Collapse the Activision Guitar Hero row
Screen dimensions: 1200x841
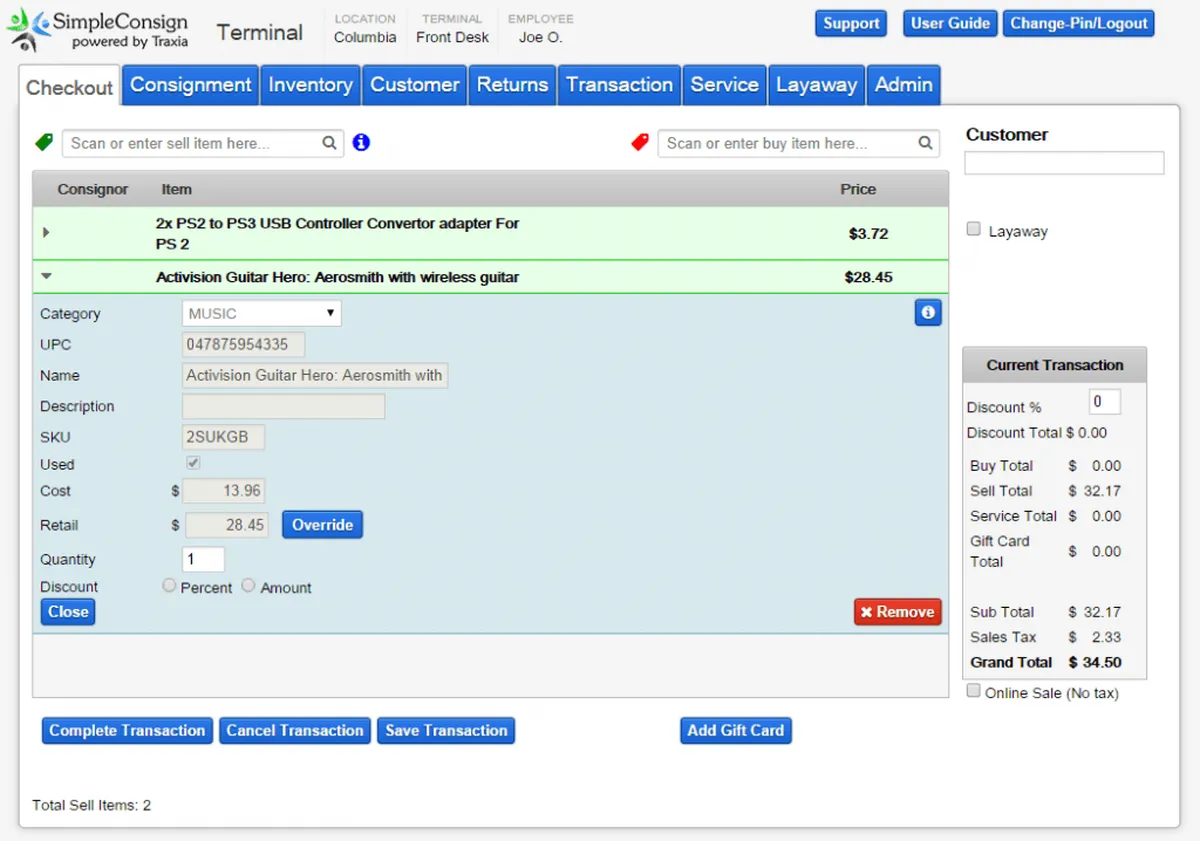click(46, 277)
